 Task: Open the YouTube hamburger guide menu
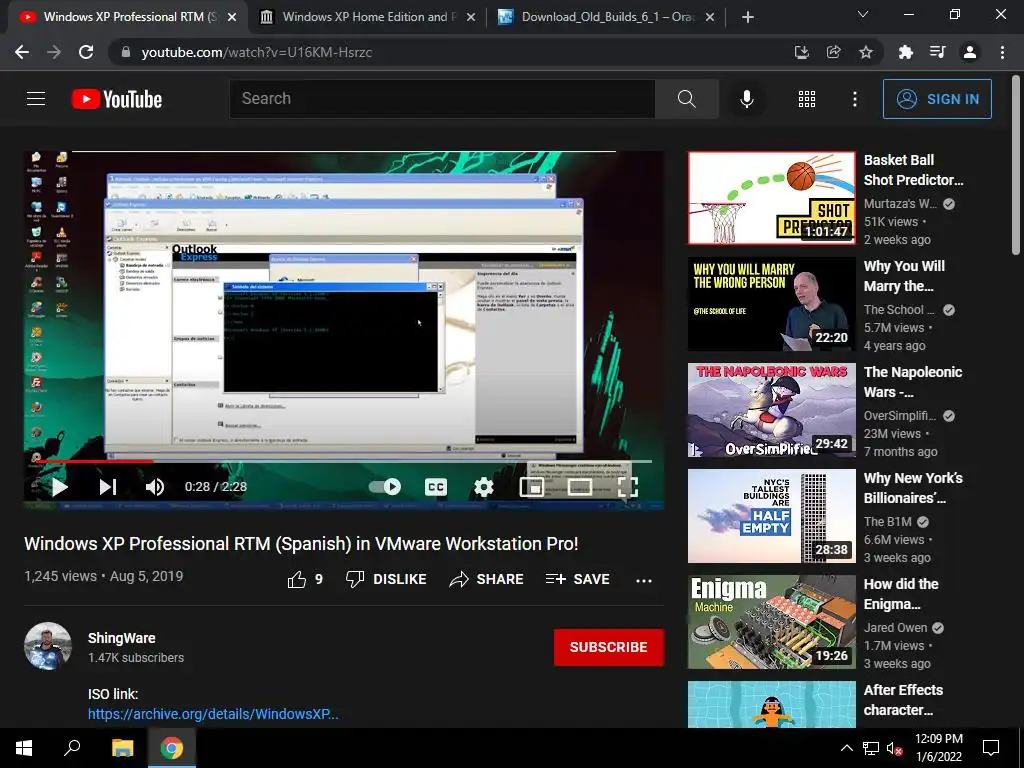[36, 99]
